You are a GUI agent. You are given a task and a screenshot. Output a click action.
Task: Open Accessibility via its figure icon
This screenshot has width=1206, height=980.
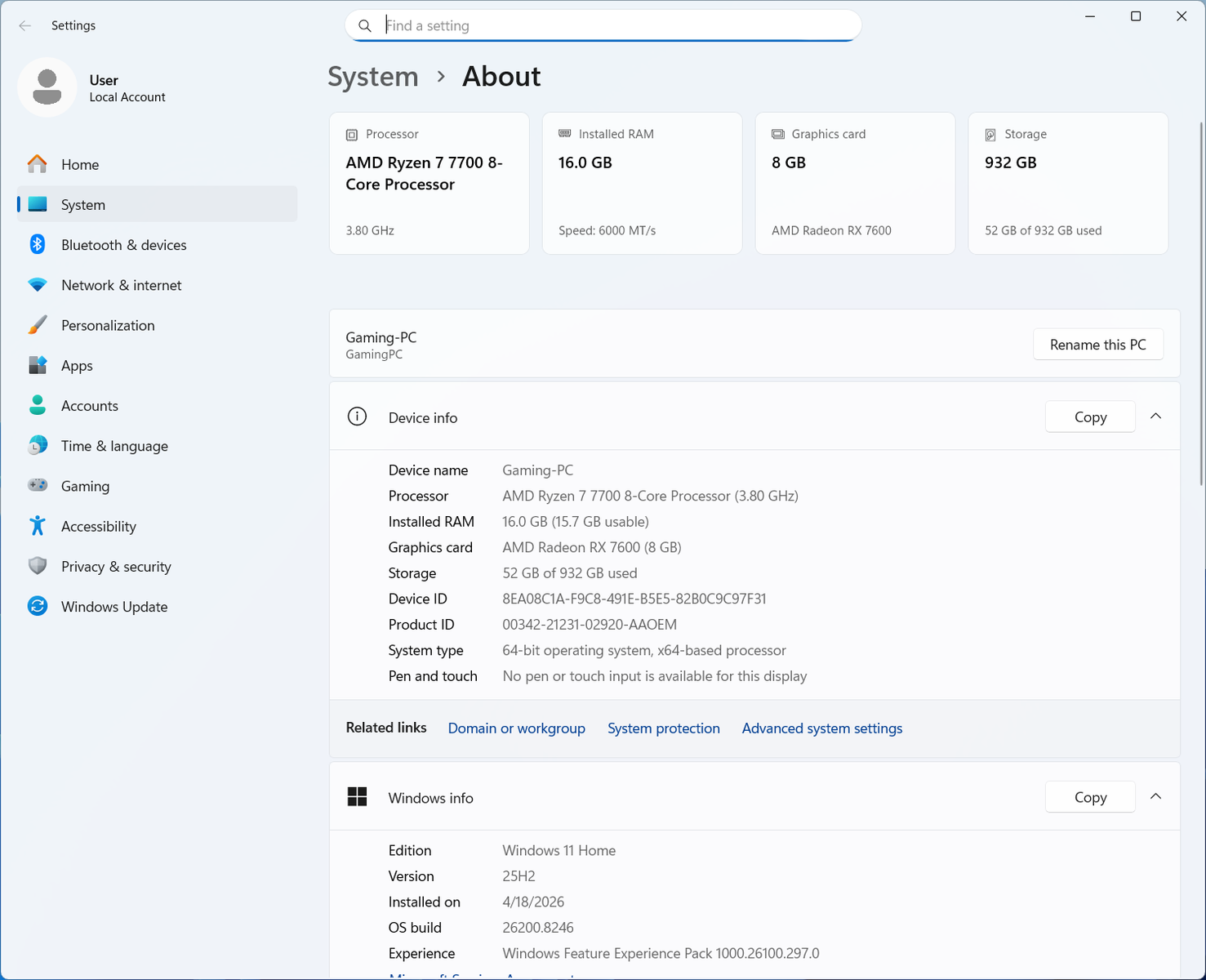click(38, 526)
